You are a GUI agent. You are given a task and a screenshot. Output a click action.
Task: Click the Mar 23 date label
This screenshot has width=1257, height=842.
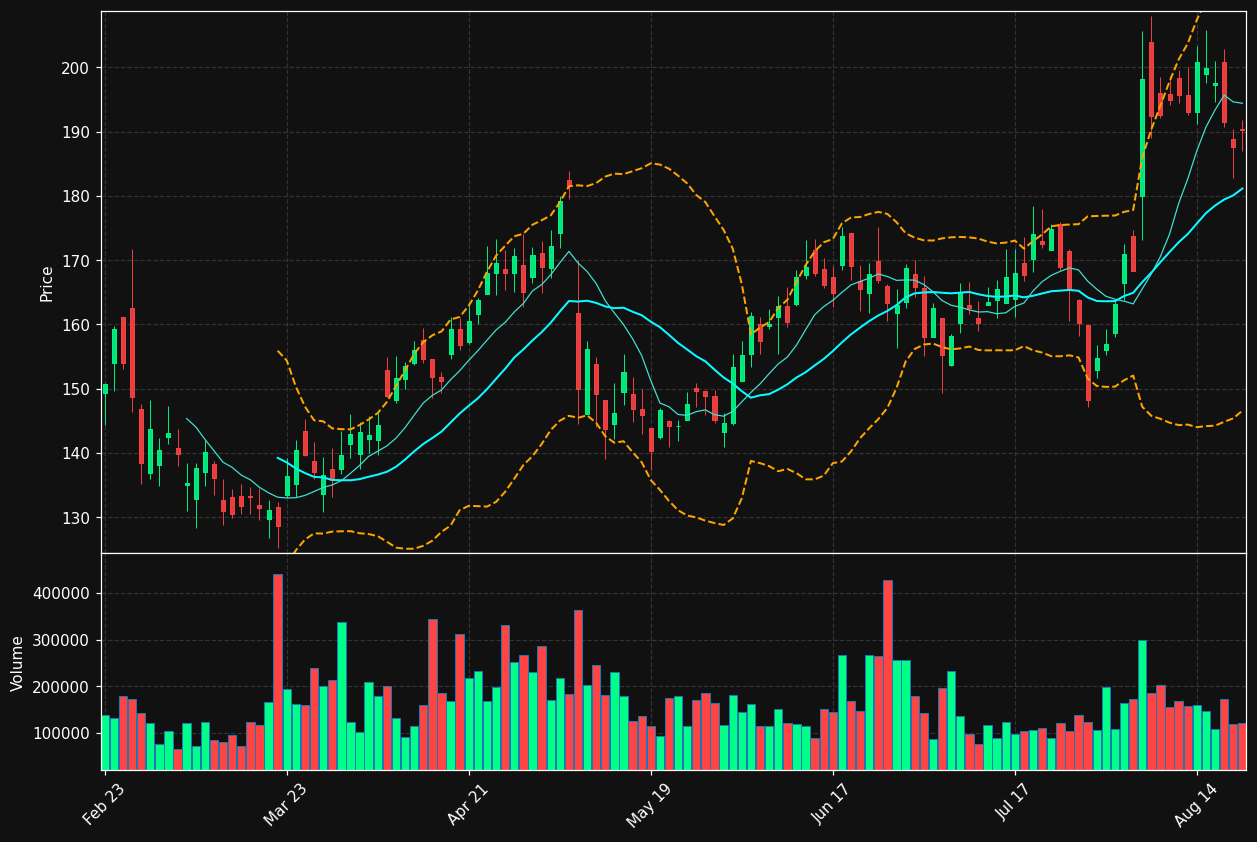pos(286,803)
